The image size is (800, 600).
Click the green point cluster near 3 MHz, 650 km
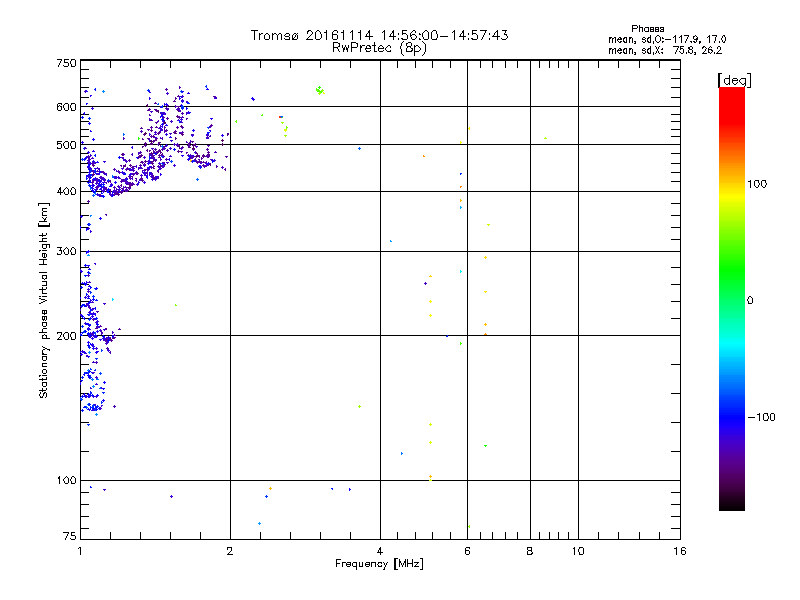(x=320, y=91)
